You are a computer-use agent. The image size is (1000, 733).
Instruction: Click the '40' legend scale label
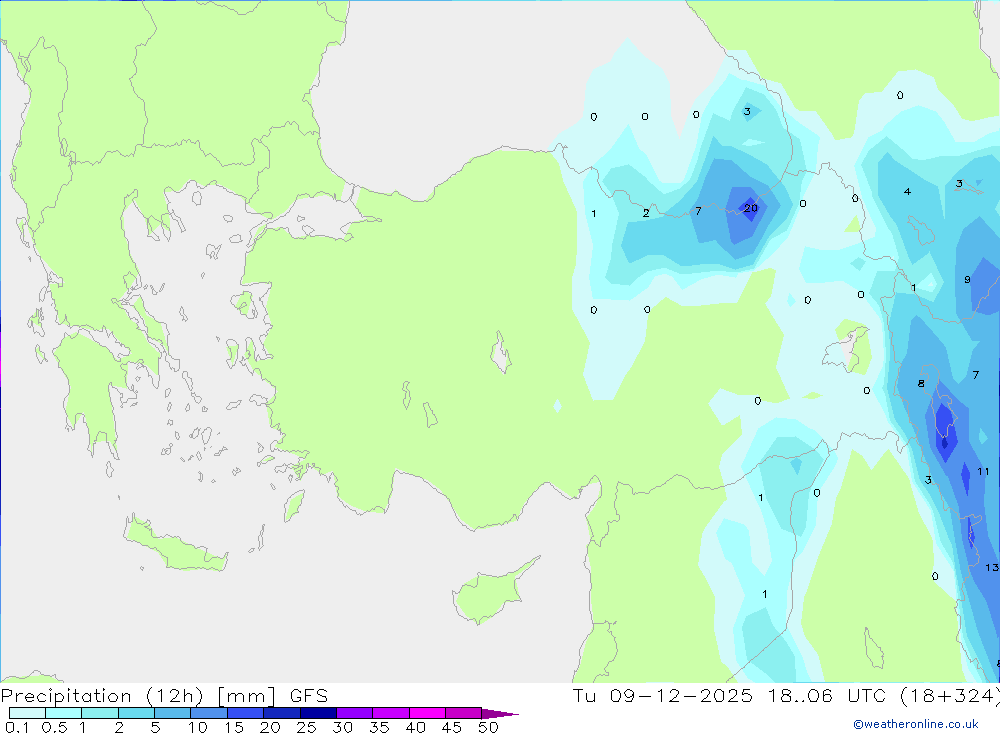pos(416,727)
